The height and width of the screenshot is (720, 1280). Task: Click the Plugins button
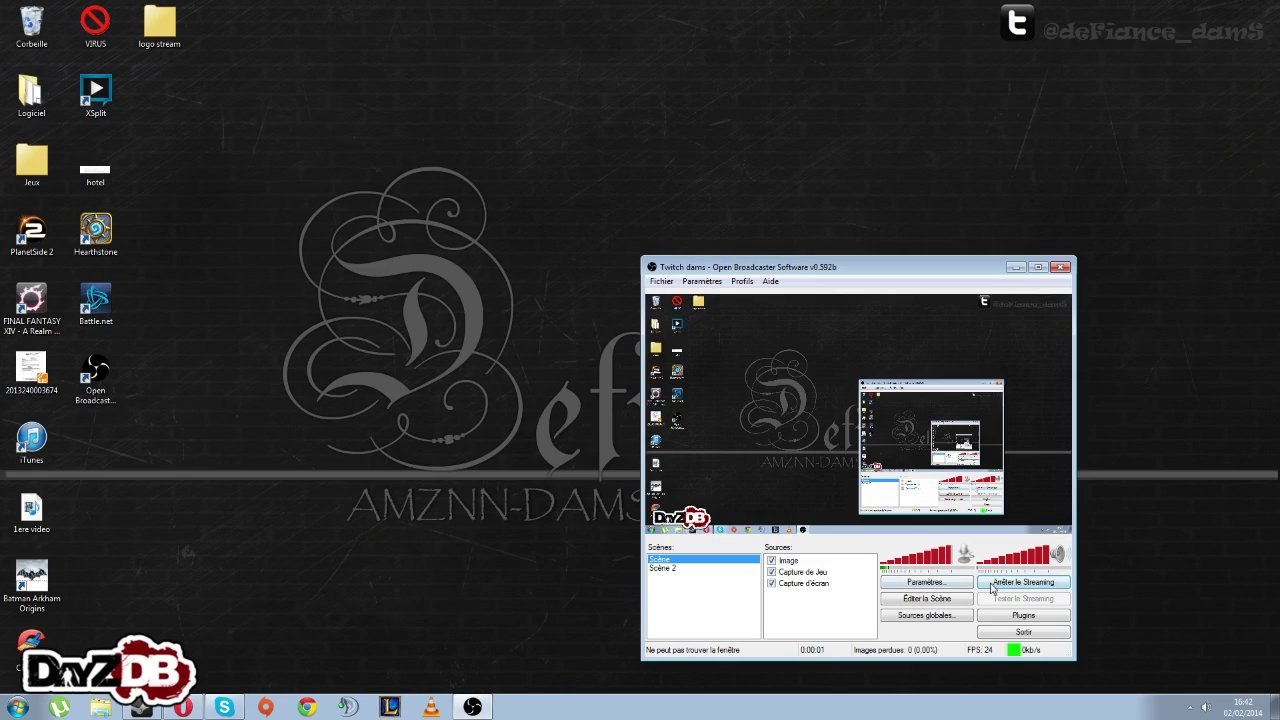[x=1023, y=616]
